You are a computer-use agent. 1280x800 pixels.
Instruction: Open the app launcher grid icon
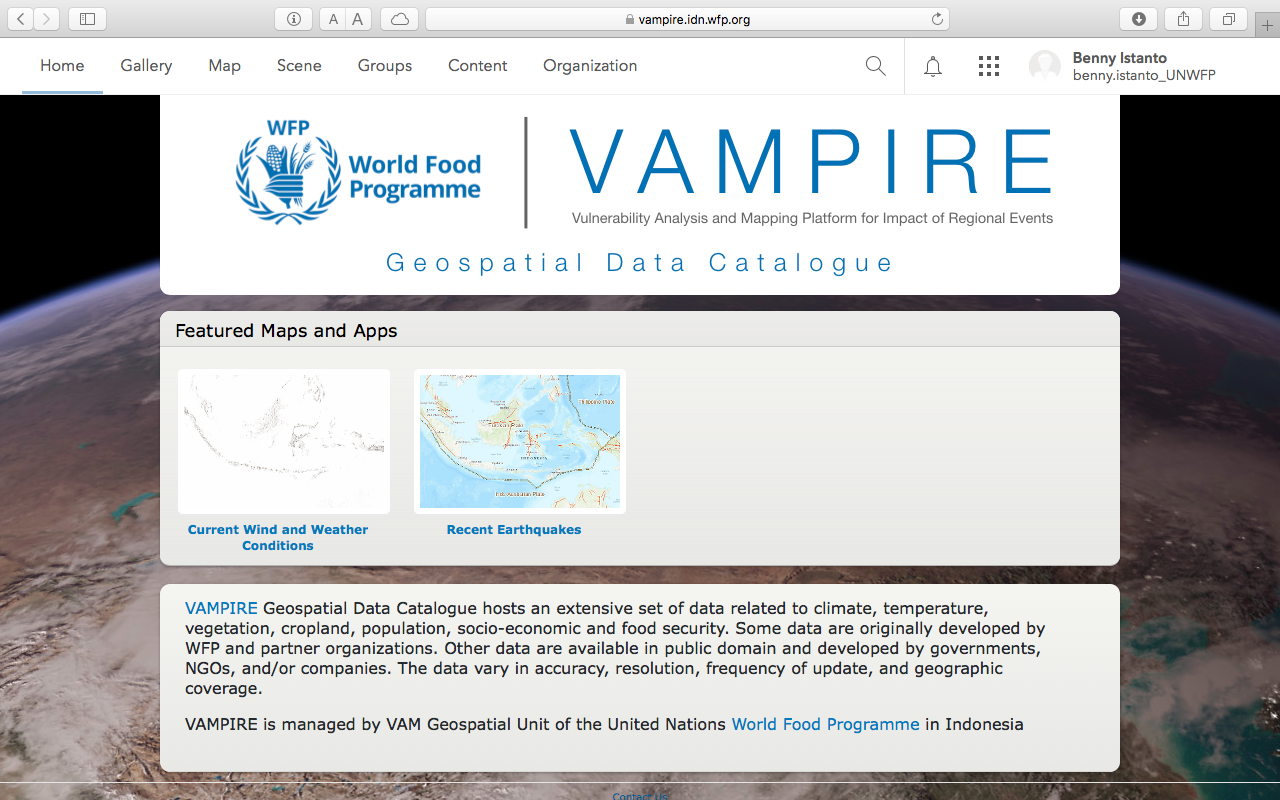[989, 66]
